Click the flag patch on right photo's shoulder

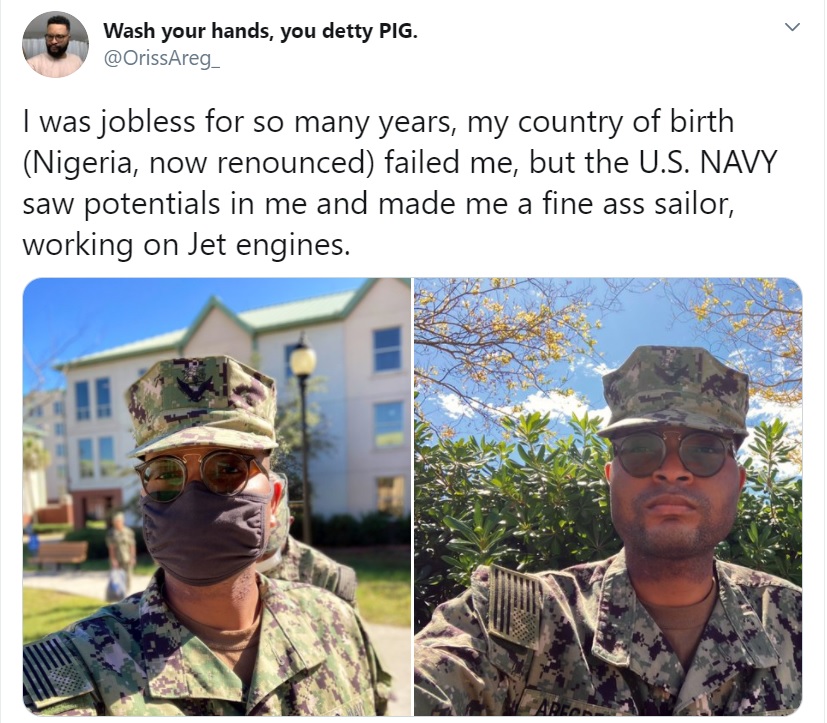click(515, 605)
